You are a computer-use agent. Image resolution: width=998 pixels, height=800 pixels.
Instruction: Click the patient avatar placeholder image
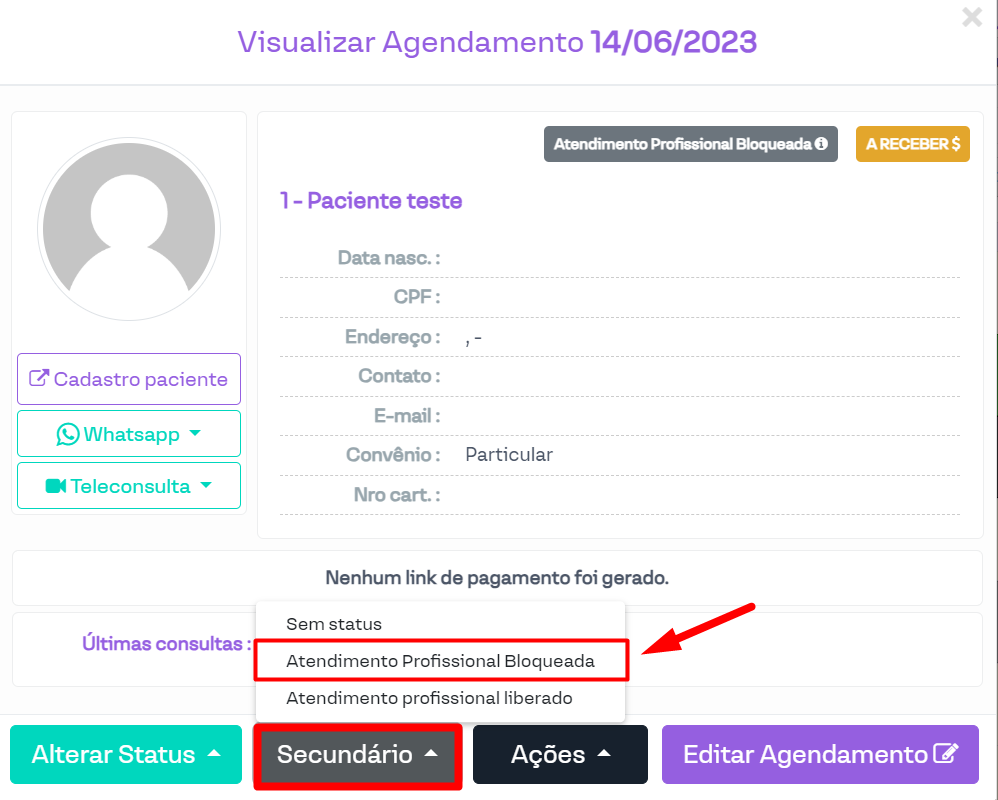click(127, 229)
